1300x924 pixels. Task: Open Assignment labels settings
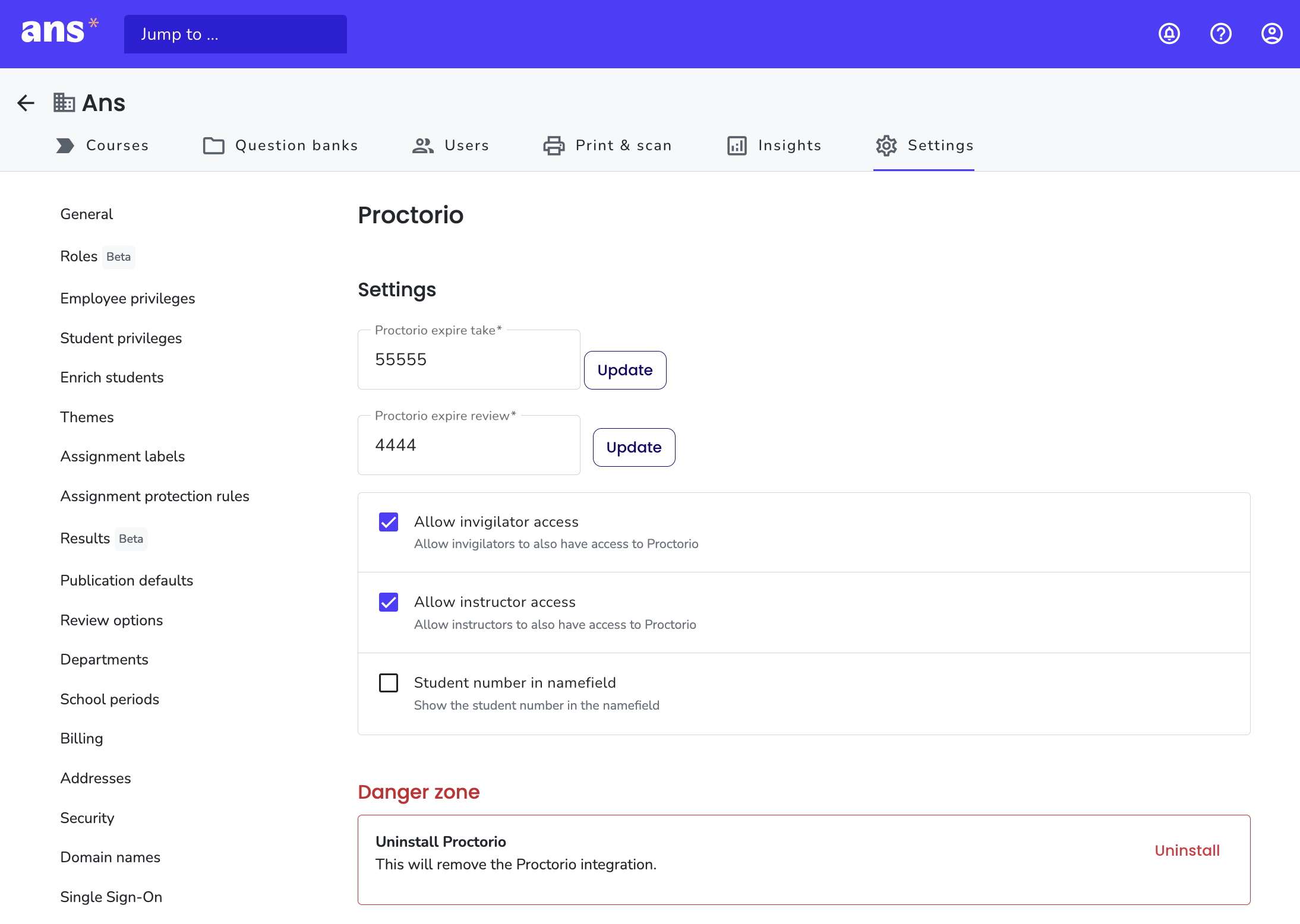click(x=122, y=457)
